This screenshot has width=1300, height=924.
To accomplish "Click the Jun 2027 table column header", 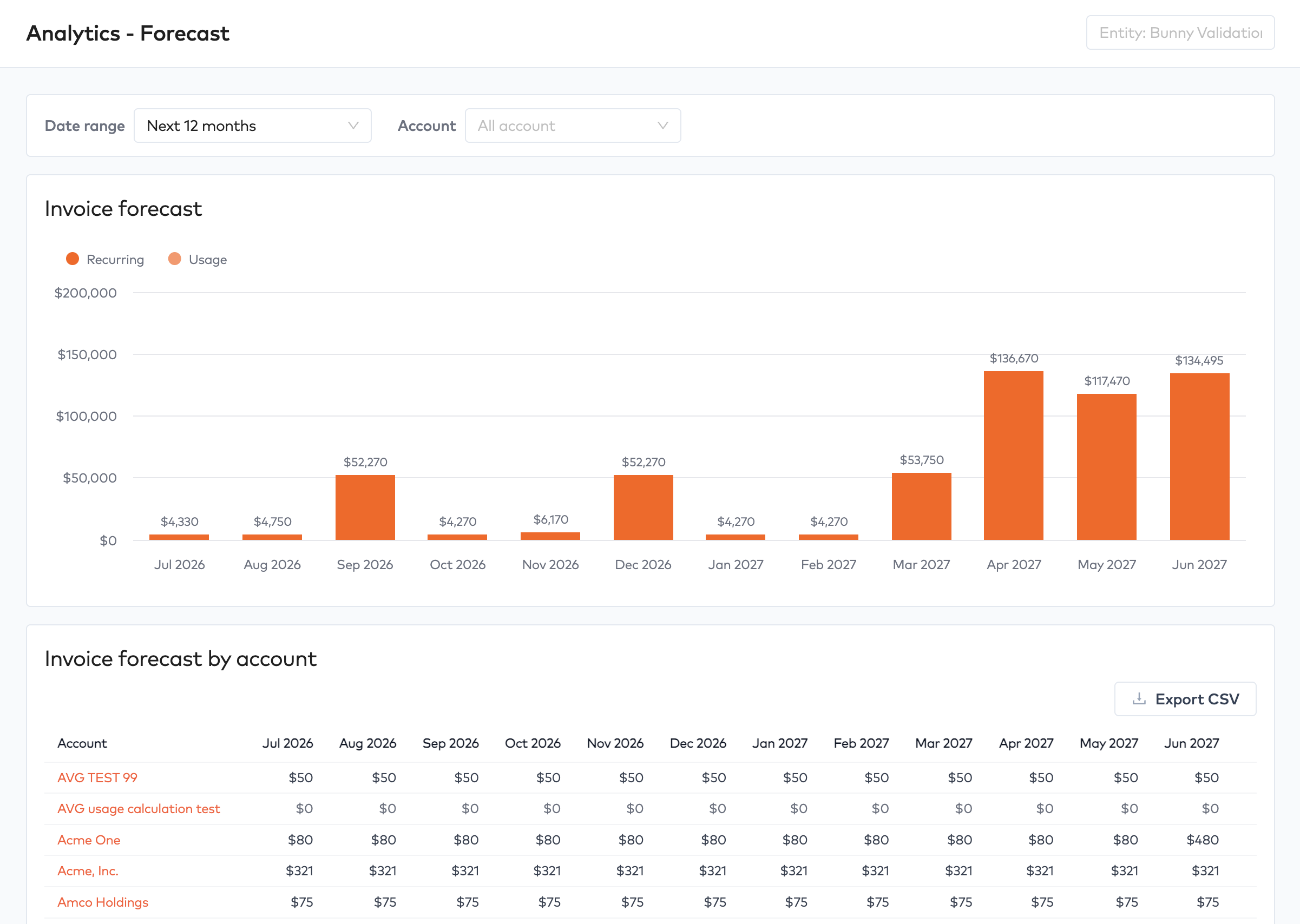I will click(x=1191, y=743).
